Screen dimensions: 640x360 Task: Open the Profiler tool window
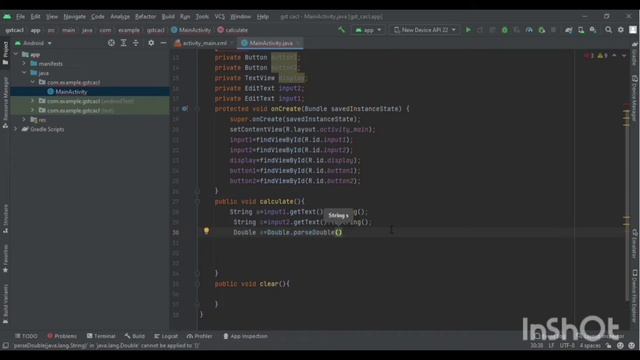pyautogui.click(x=200, y=336)
